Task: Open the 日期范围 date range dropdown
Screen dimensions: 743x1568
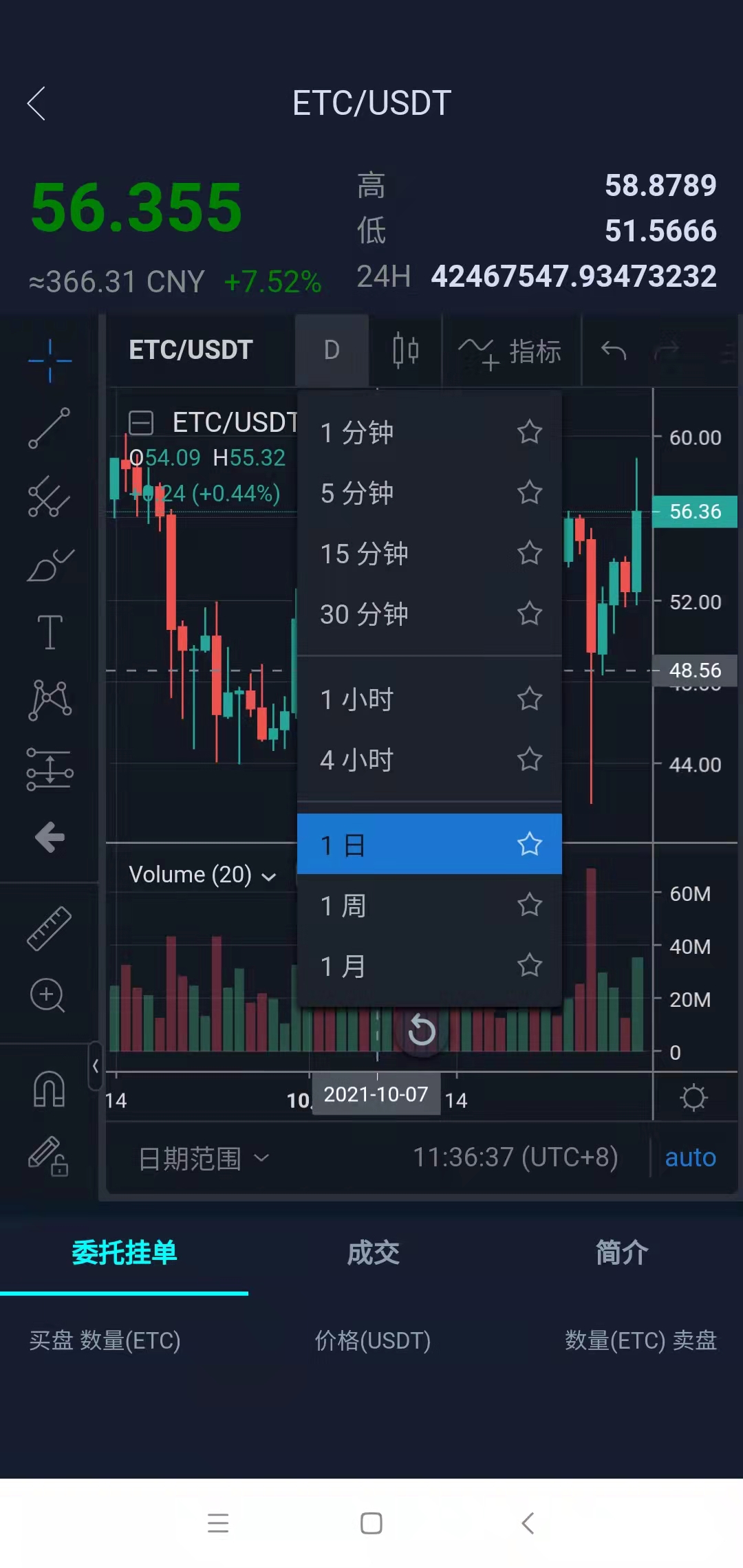Action: click(x=203, y=1158)
